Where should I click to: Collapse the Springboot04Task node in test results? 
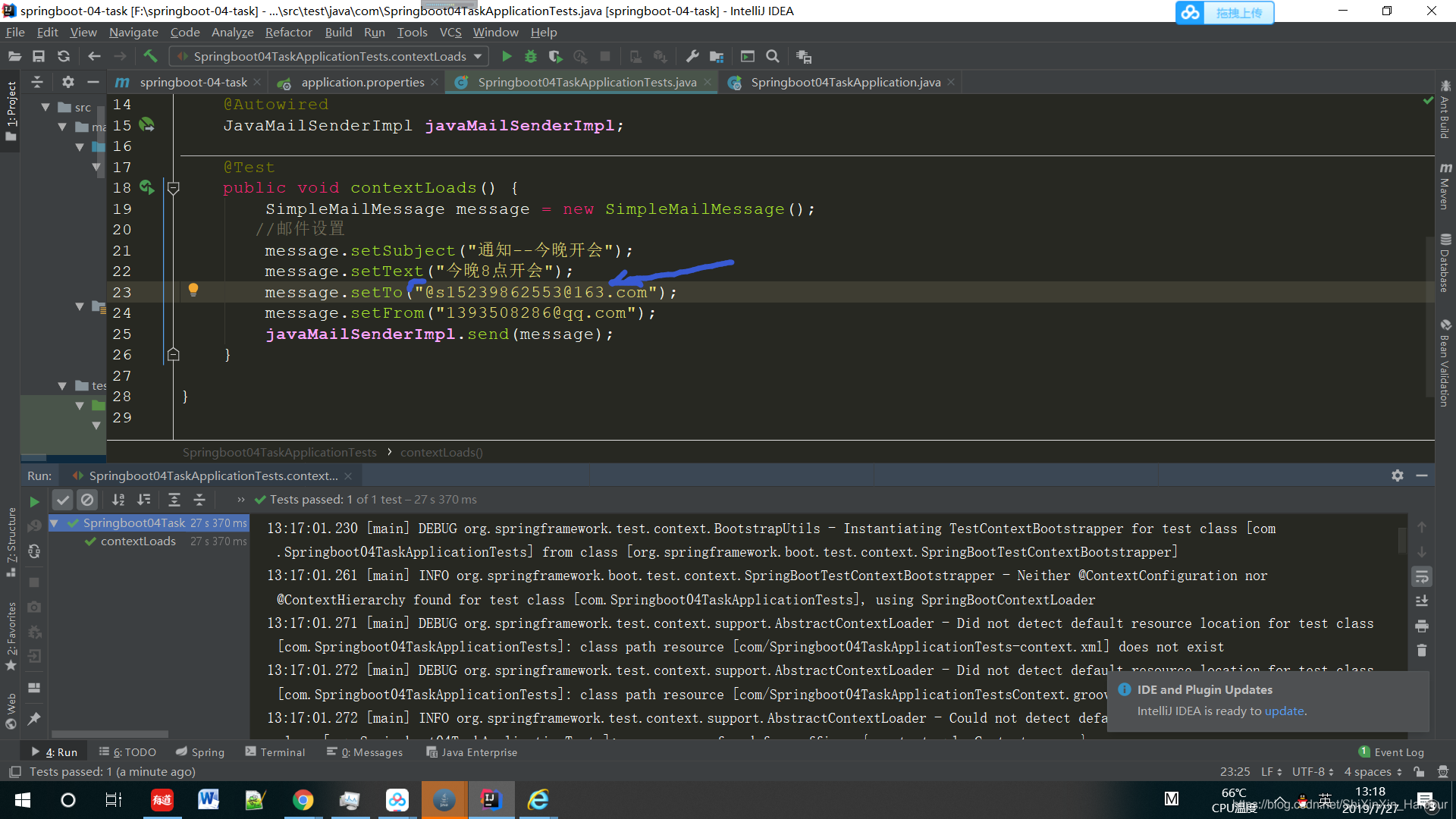pos(54,523)
